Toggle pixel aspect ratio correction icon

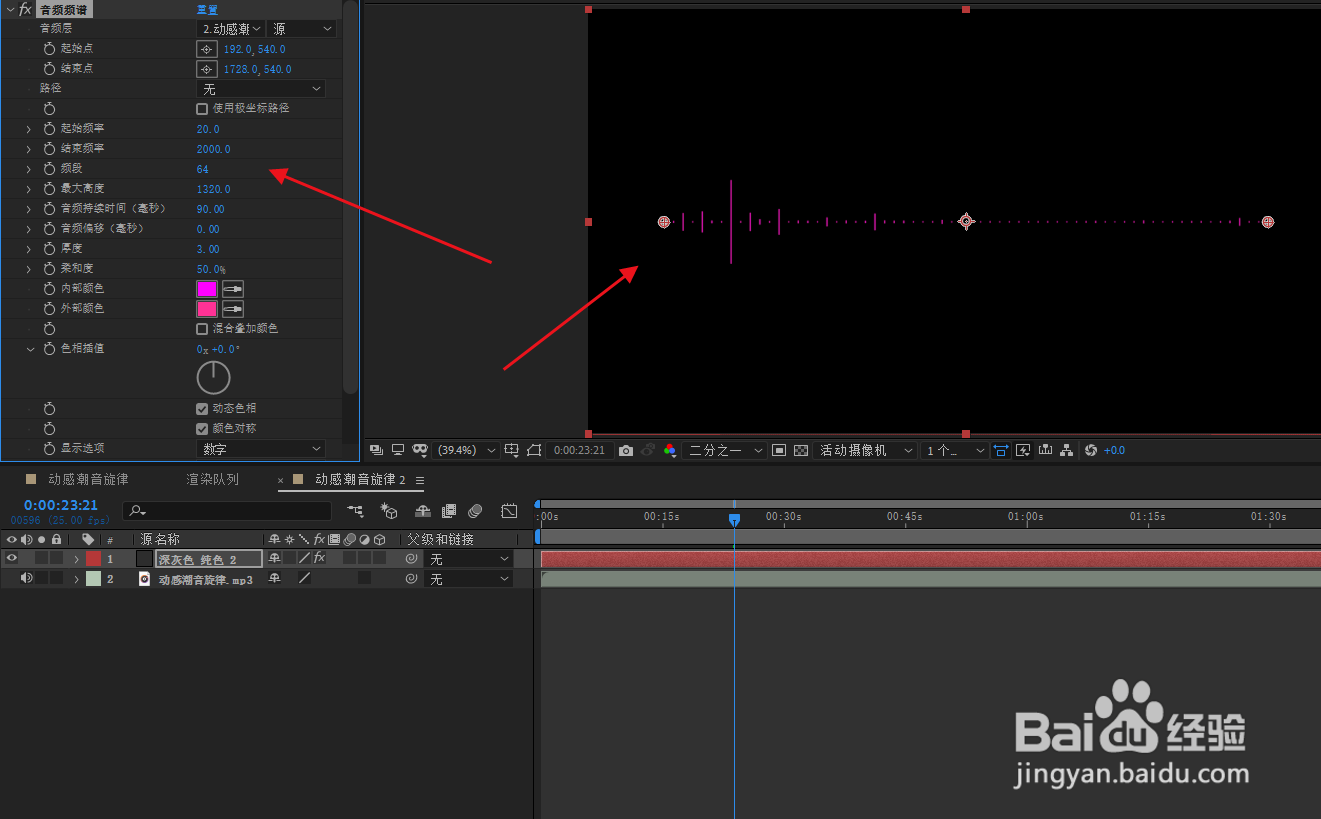(1001, 451)
